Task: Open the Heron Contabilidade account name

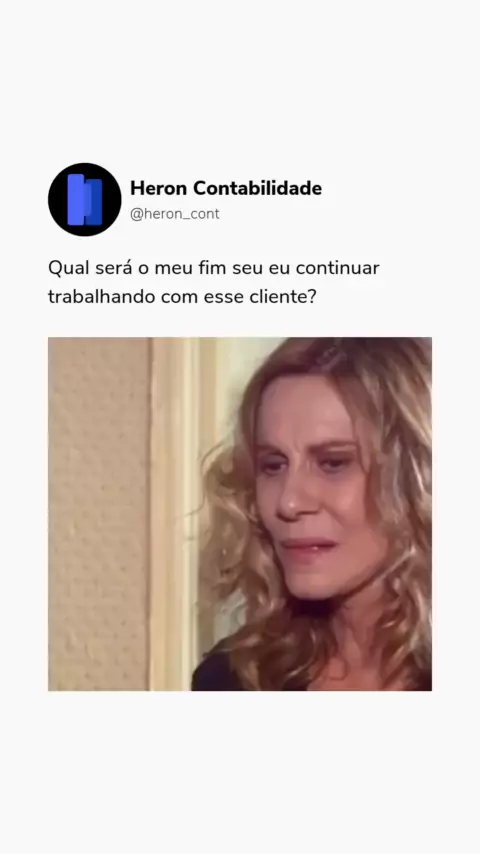Action: (226, 188)
